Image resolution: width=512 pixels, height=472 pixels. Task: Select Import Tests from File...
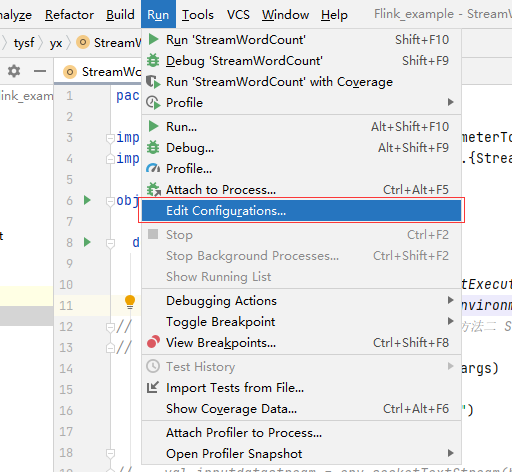click(301, 388)
